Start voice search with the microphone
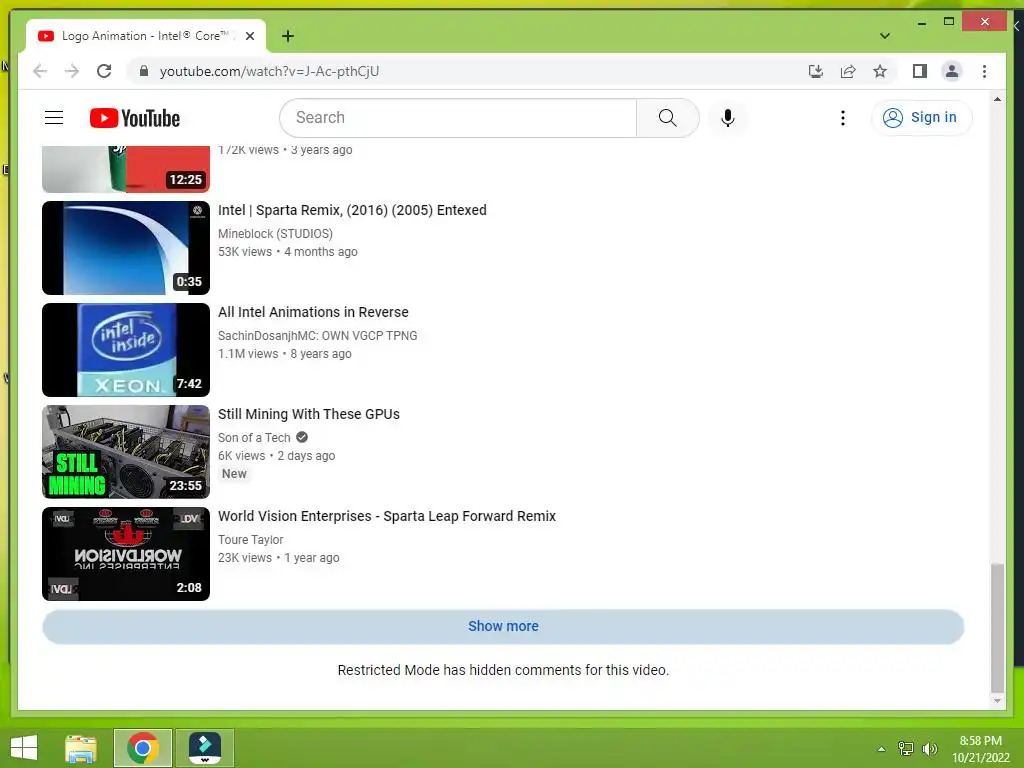This screenshot has width=1024, height=768. (x=728, y=118)
